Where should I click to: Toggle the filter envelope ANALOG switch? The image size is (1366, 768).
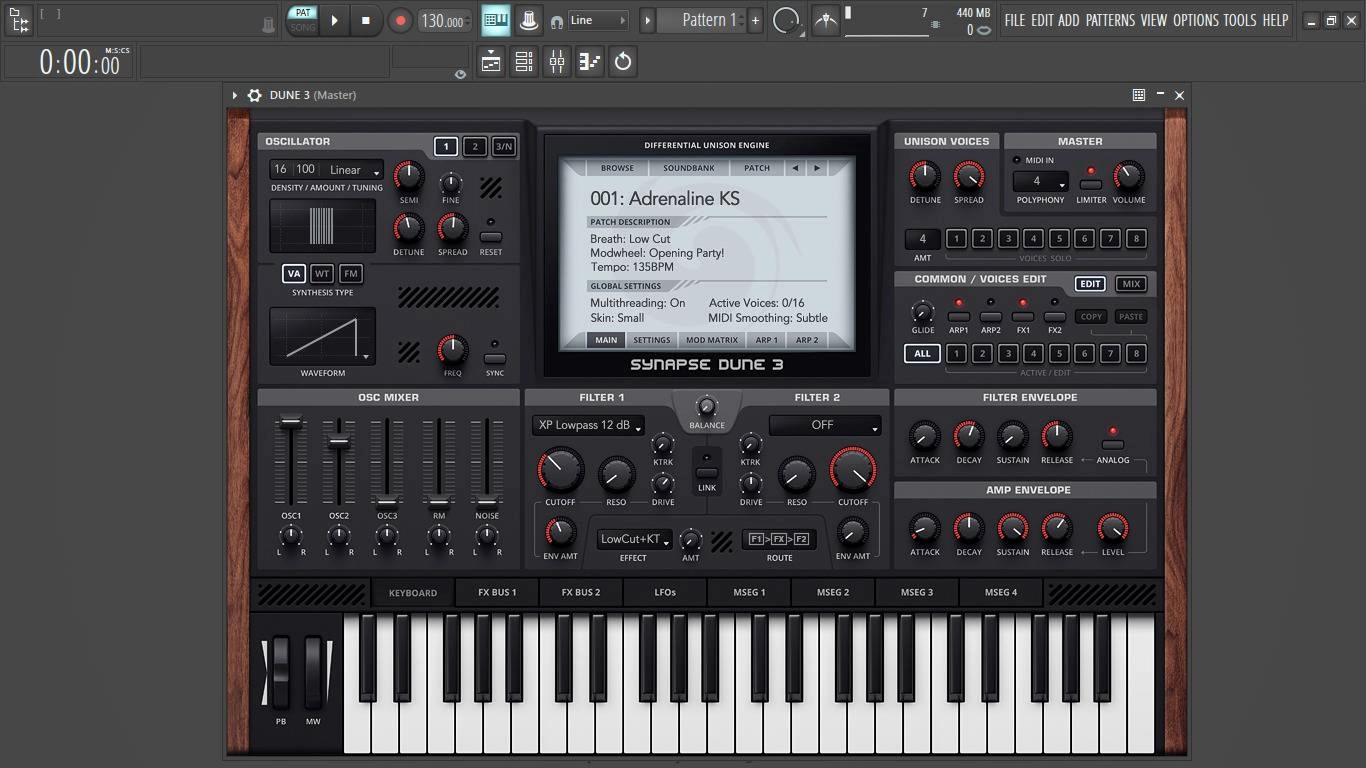[x=1112, y=445]
